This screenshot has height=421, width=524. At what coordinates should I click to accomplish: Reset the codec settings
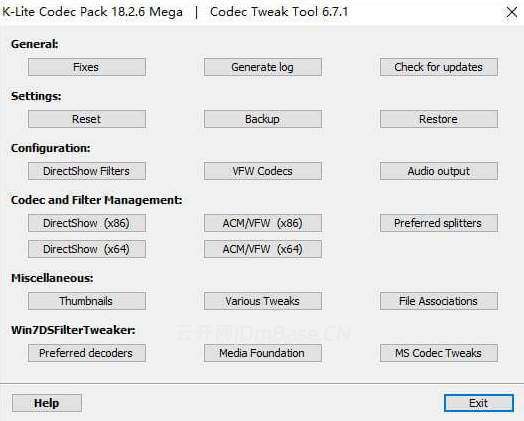click(87, 119)
